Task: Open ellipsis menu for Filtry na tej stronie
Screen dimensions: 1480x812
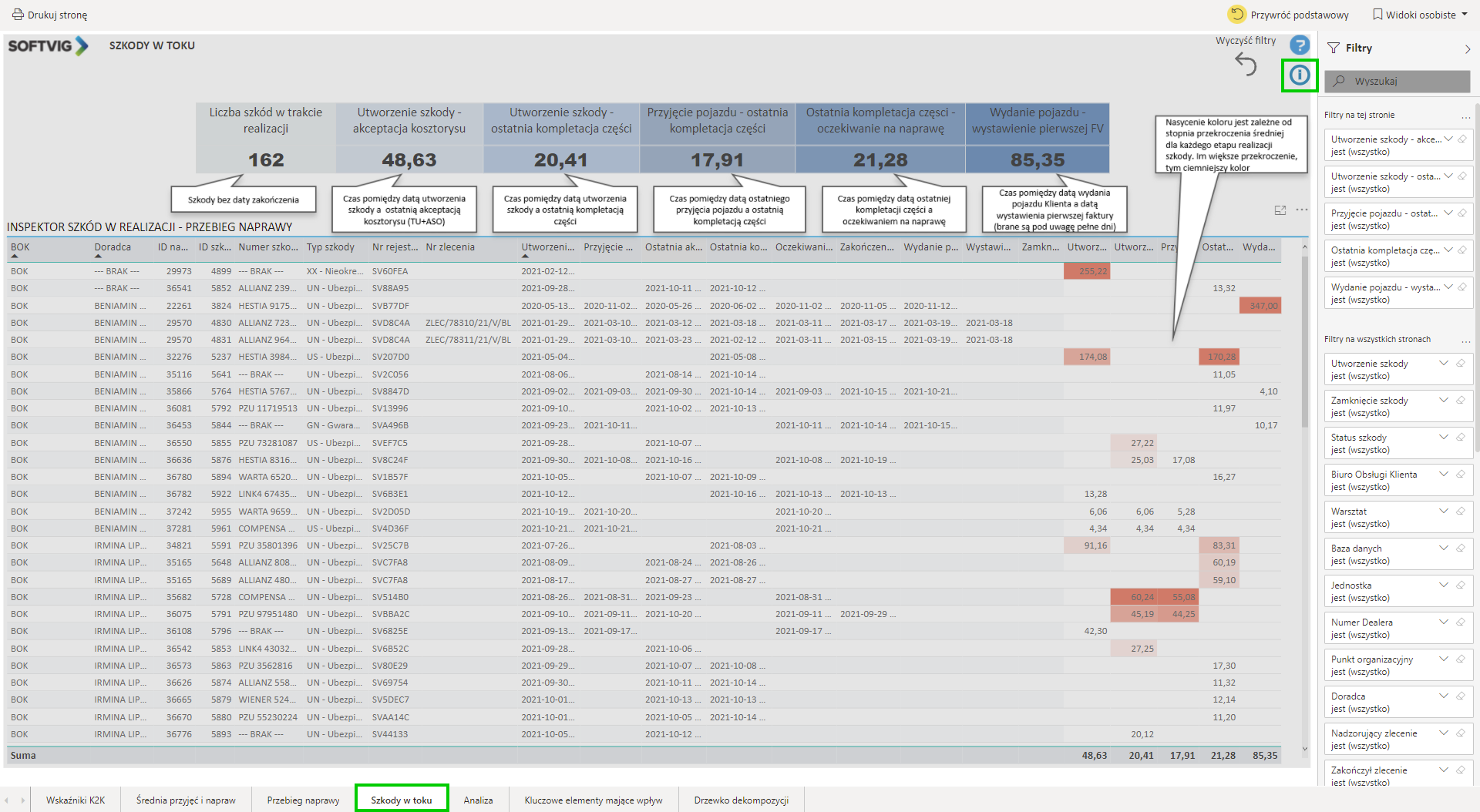Action: [1465, 116]
